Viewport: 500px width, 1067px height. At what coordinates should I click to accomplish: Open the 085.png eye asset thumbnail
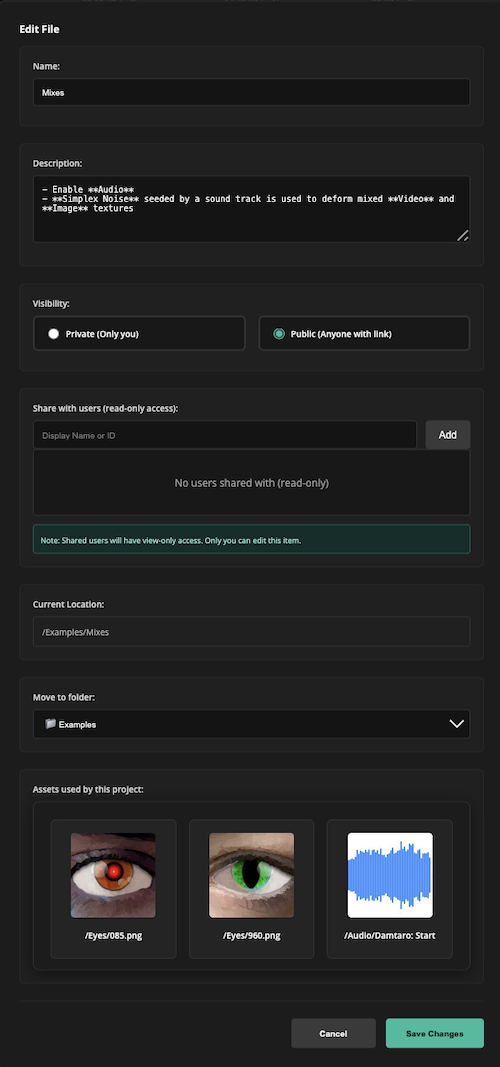pyautogui.click(x=113, y=875)
